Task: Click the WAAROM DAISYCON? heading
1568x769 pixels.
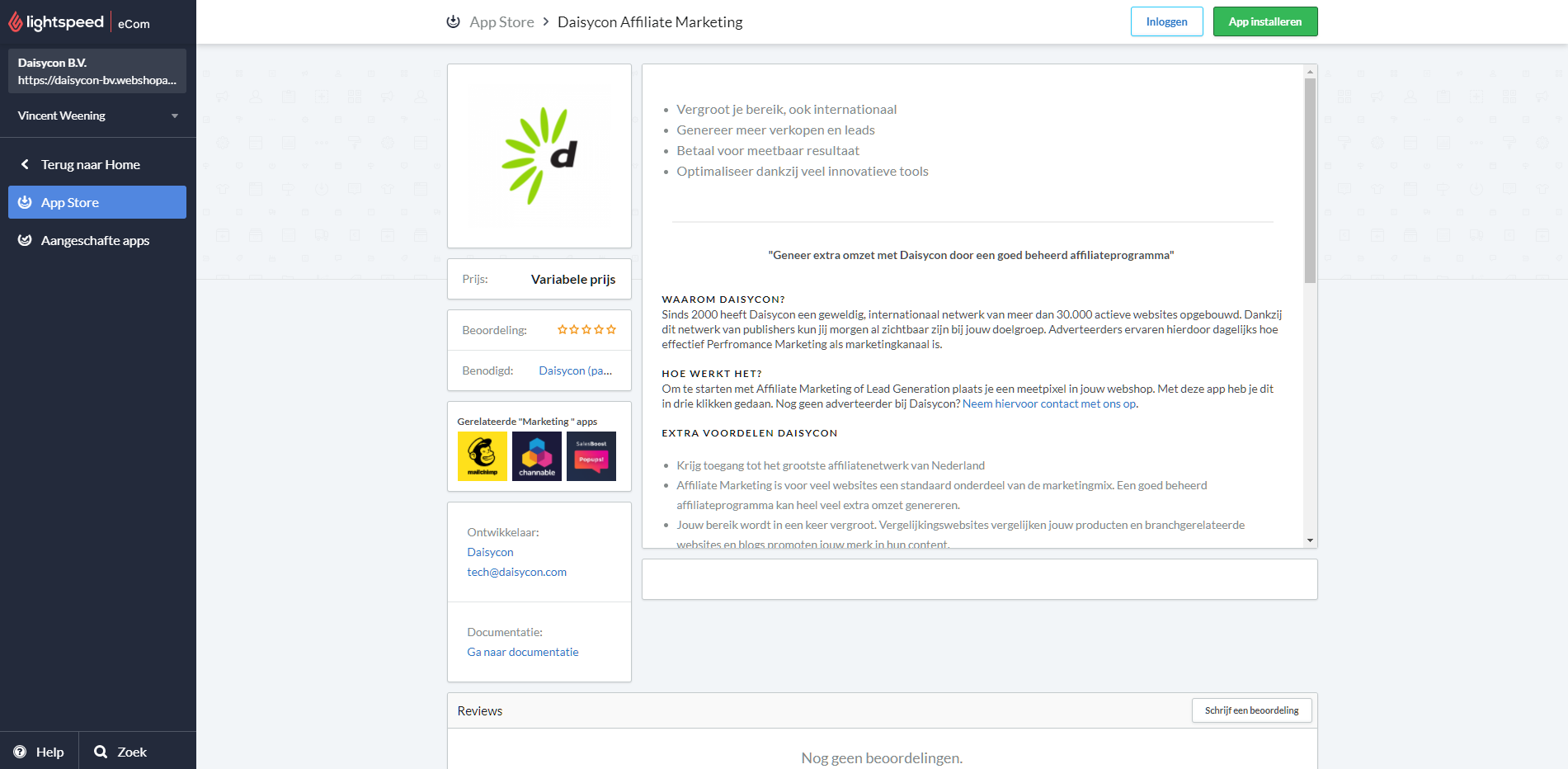Action: pyautogui.click(x=723, y=300)
